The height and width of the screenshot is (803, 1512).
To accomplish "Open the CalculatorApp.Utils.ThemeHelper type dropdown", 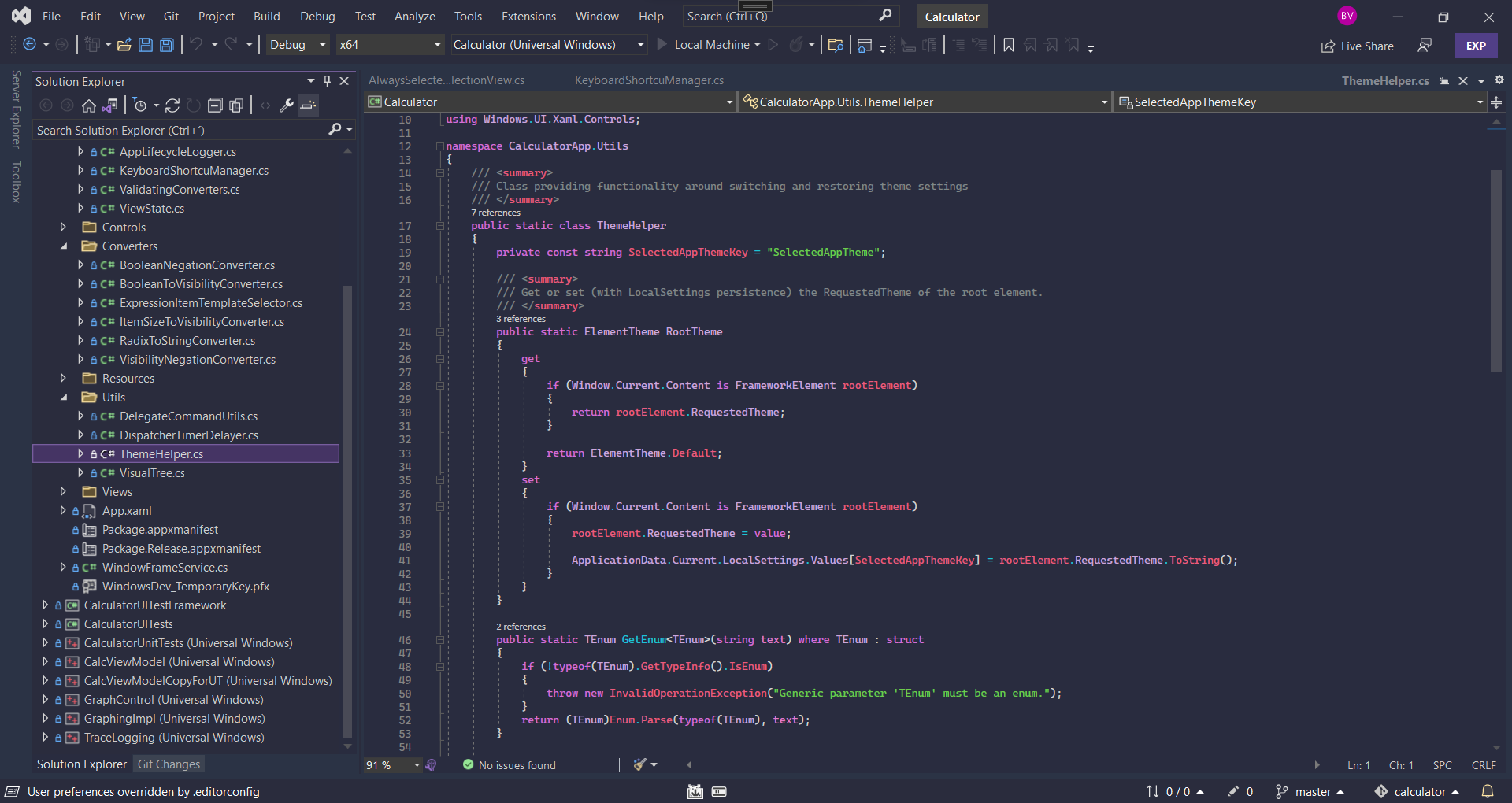I will tap(925, 102).
